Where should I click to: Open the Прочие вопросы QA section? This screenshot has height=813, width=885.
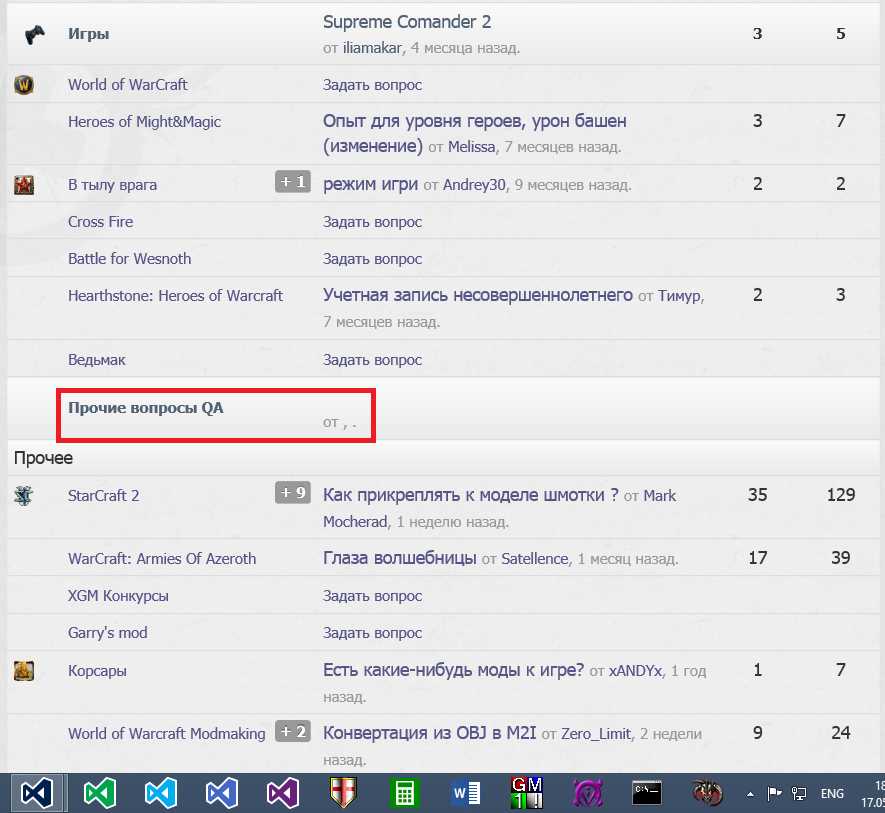point(146,408)
